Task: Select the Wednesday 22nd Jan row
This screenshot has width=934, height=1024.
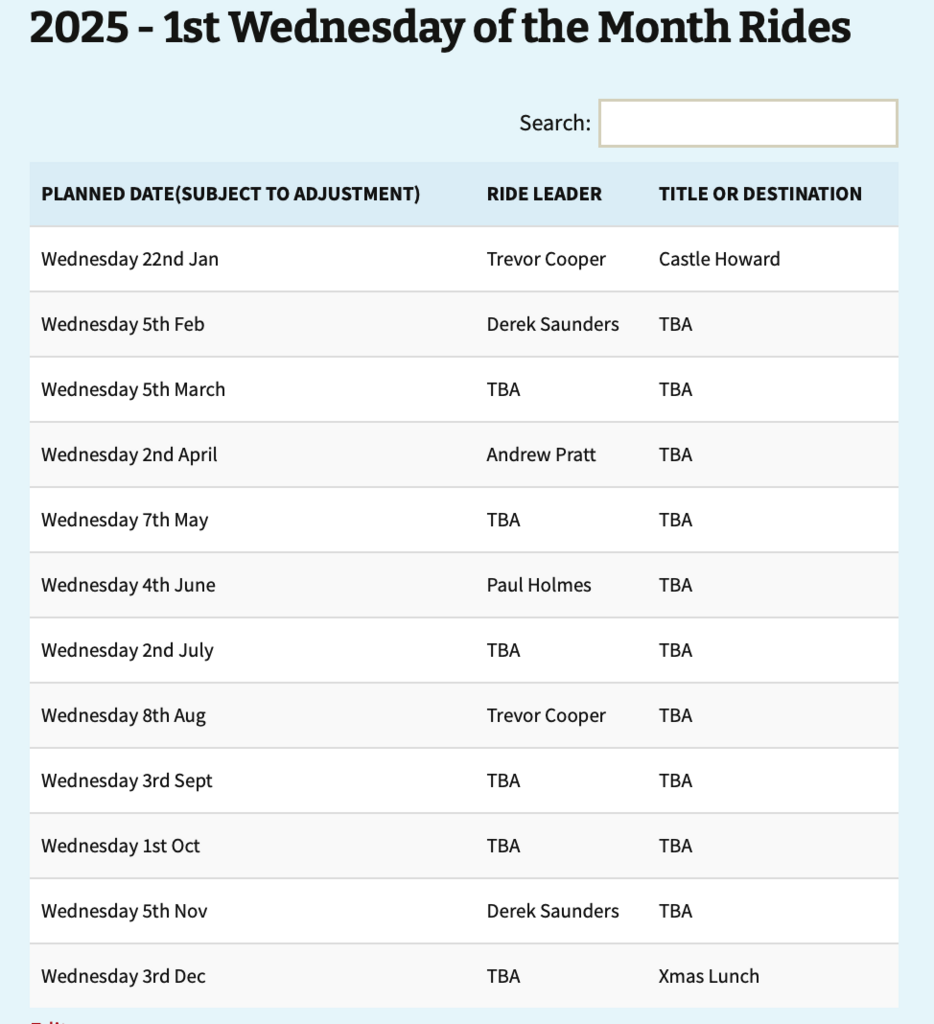Action: coord(464,259)
